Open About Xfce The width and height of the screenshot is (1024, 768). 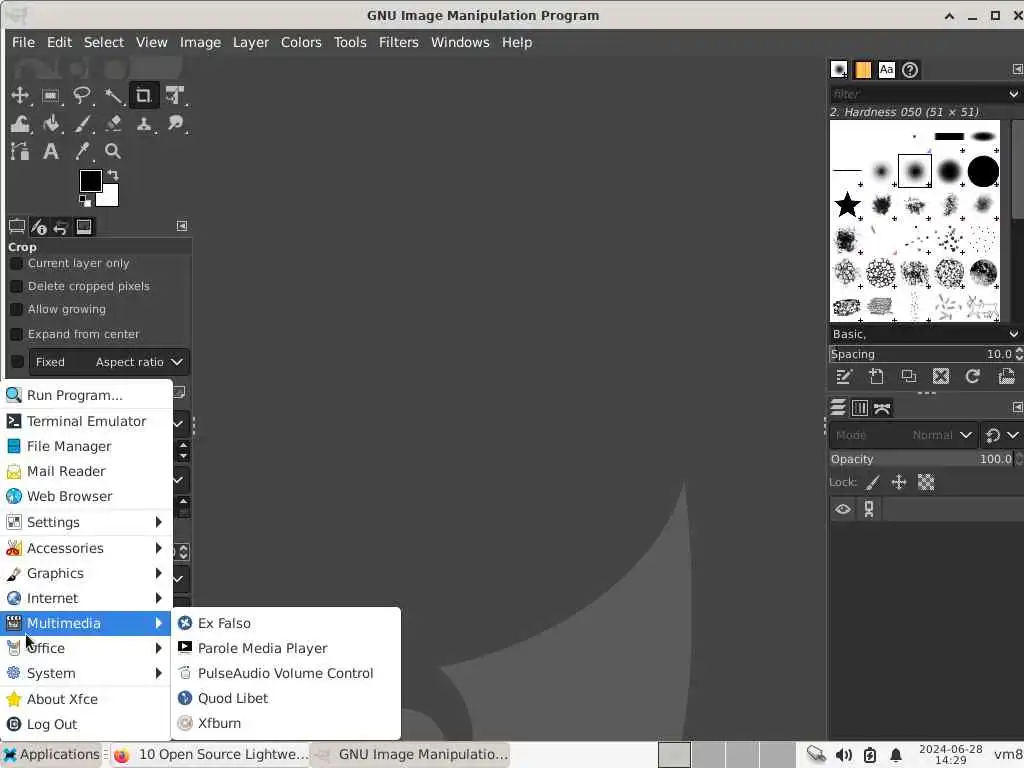(x=86, y=699)
